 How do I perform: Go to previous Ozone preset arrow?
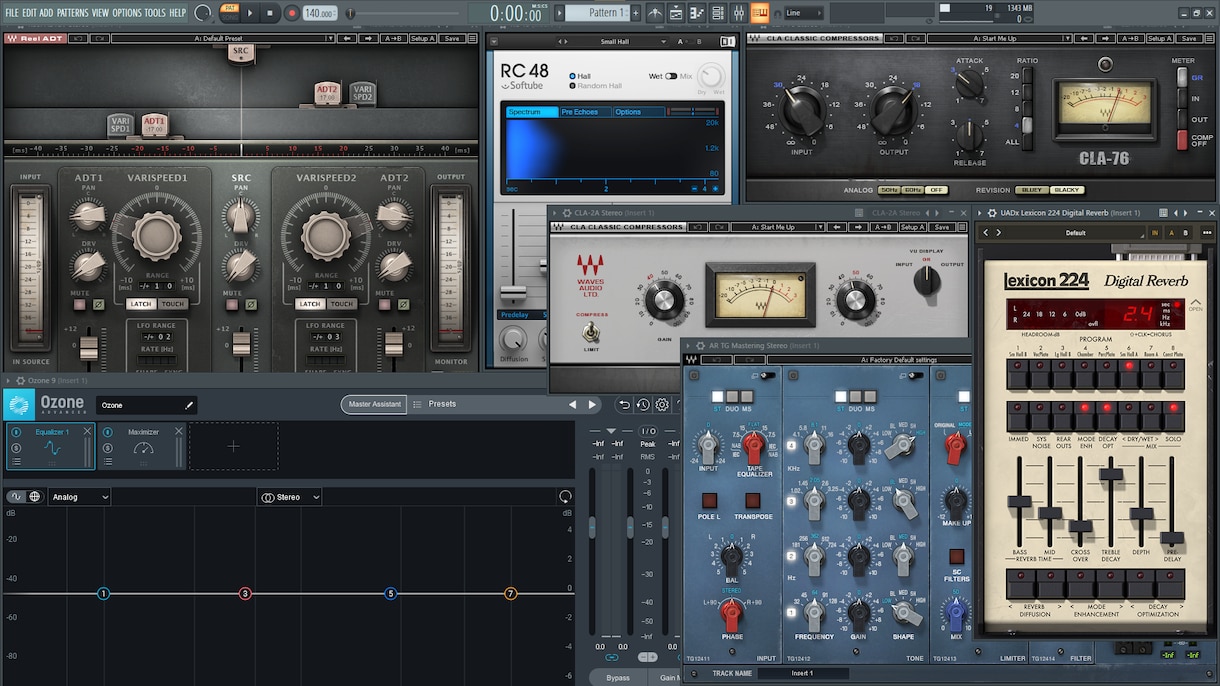click(x=572, y=405)
